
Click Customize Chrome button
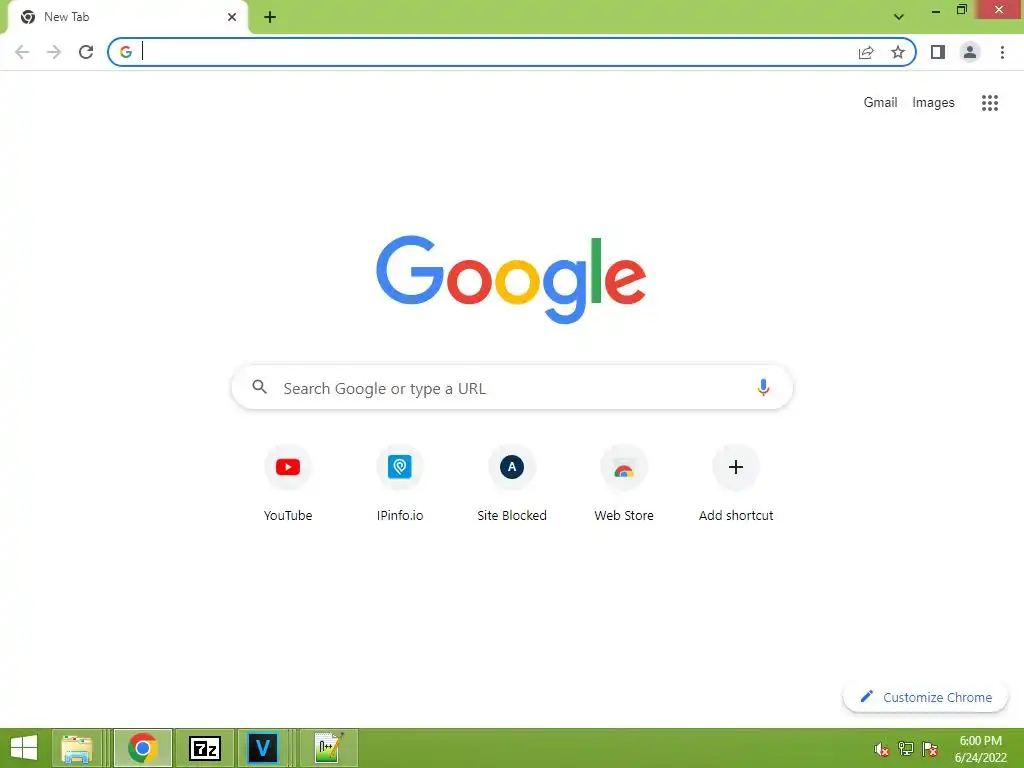pos(925,697)
